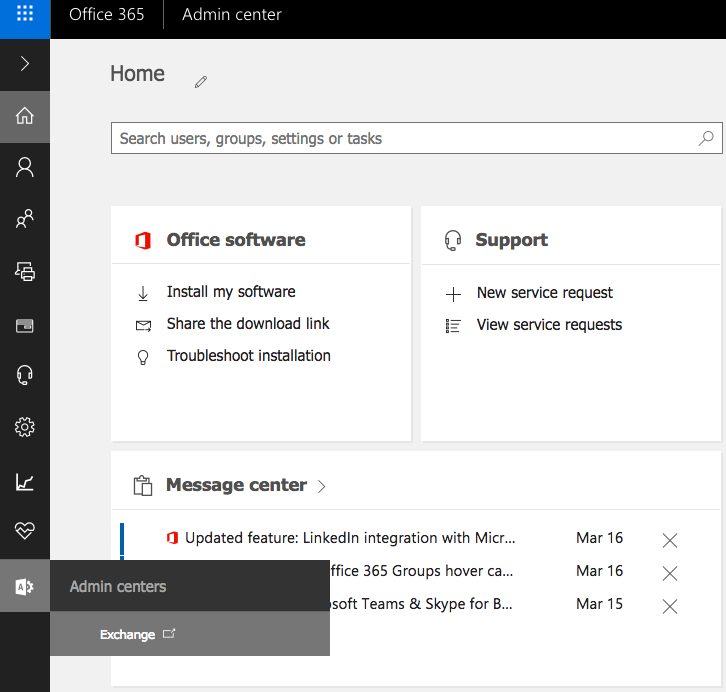Image resolution: width=726 pixels, height=692 pixels.
Task: Open the Teams & Skype for Business message
Action: click(x=421, y=604)
